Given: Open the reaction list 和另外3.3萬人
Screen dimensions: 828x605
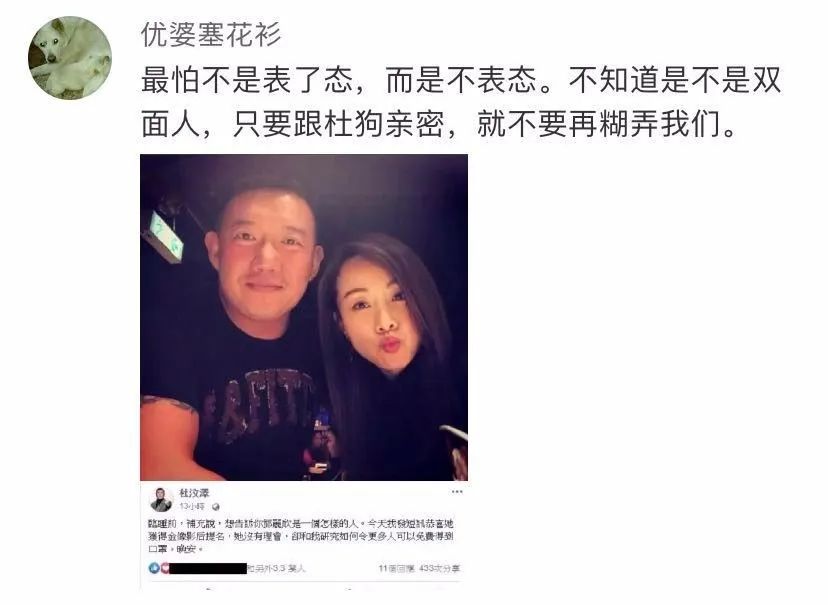Looking at the screenshot, I should click(x=276, y=569).
